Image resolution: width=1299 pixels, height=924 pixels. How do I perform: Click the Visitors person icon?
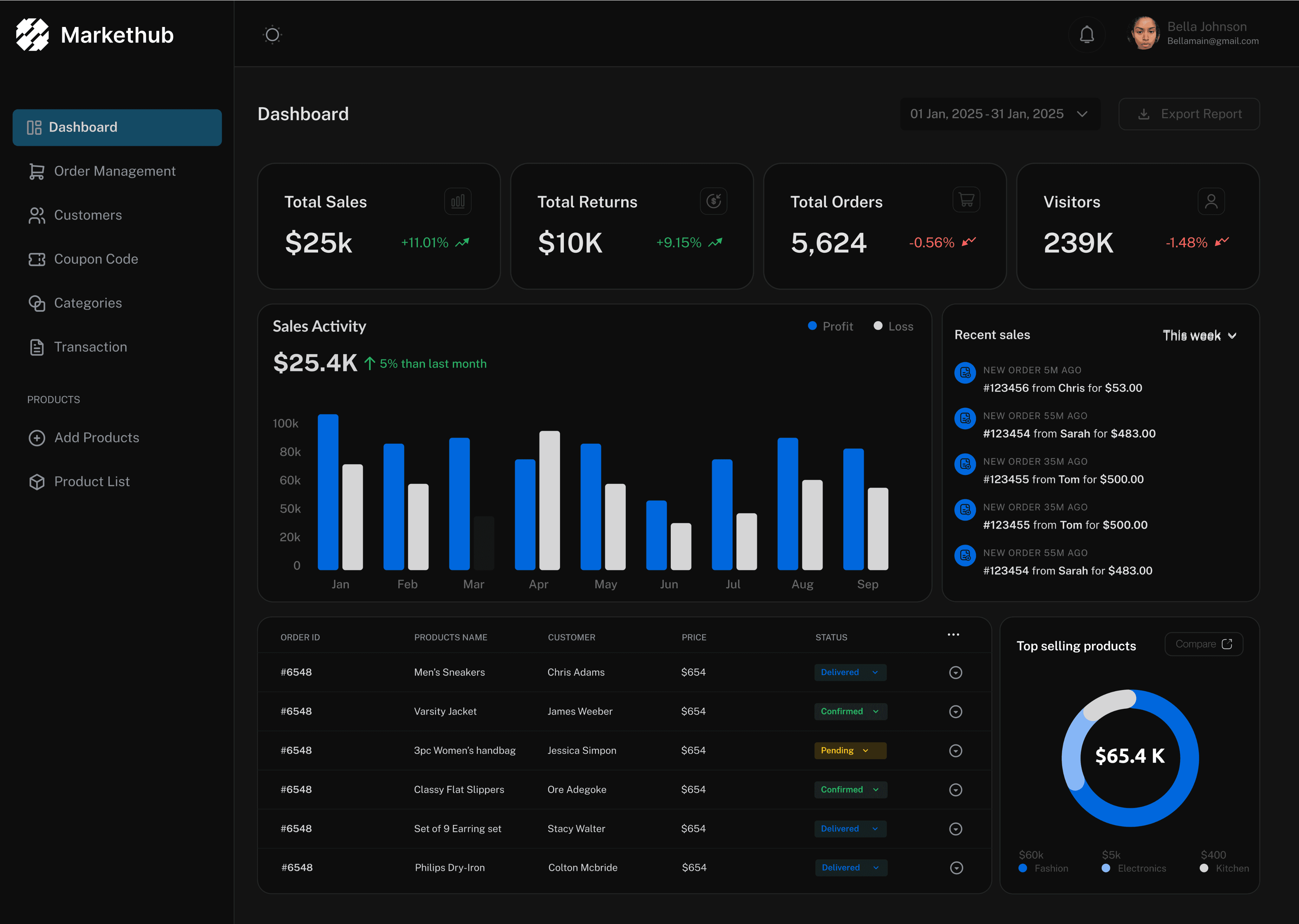coord(1211,201)
